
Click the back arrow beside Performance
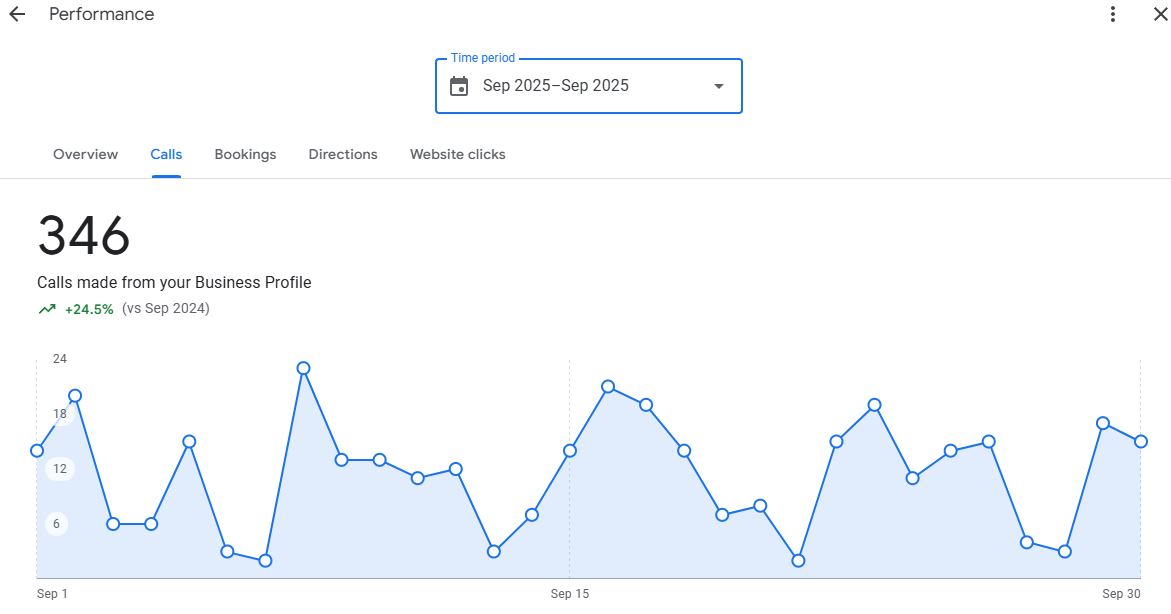coord(17,15)
